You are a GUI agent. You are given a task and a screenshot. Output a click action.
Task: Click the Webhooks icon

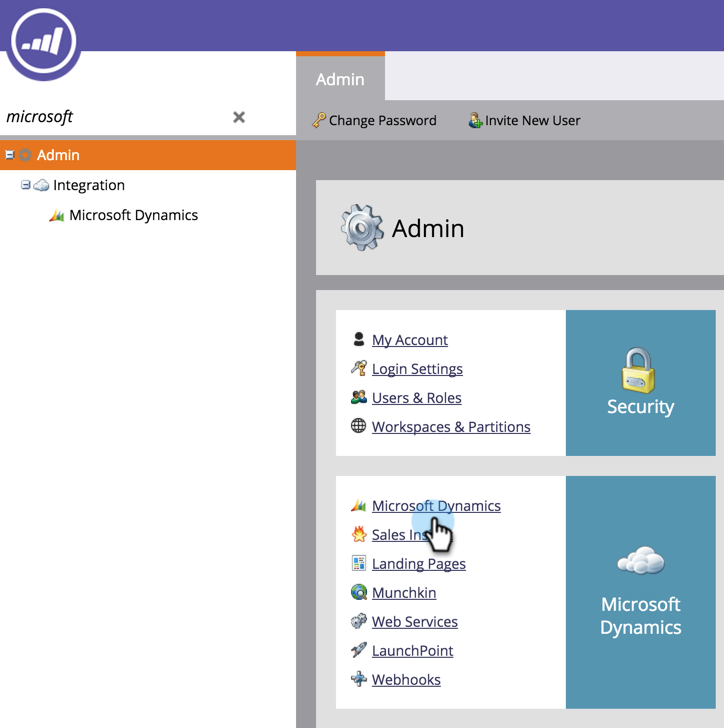click(359, 679)
